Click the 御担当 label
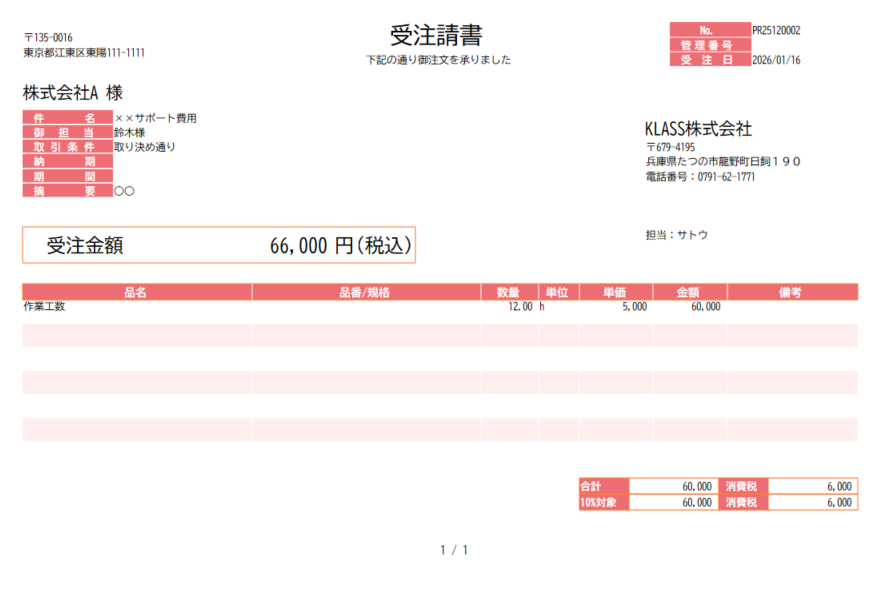 tap(67, 133)
